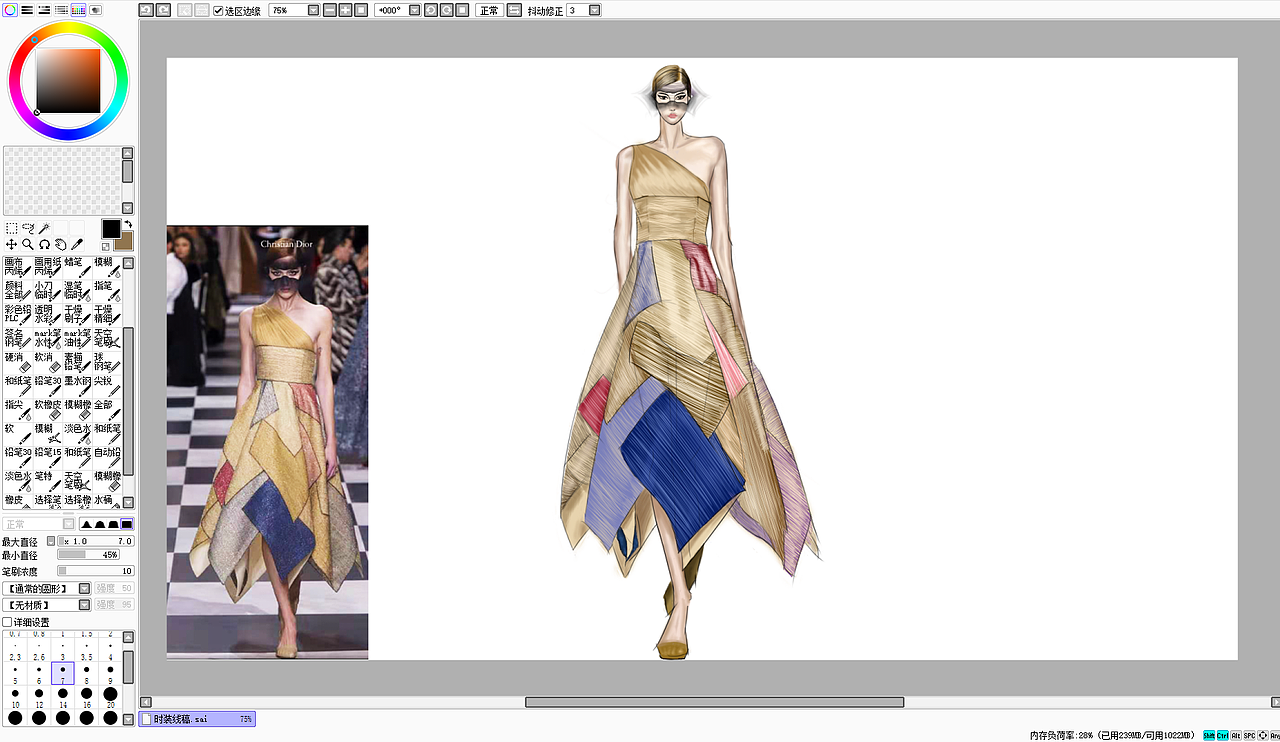The width and height of the screenshot is (1280, 742).
Task: Open the 75% zoom level dropdown
Action: click(x=314, y=10)
